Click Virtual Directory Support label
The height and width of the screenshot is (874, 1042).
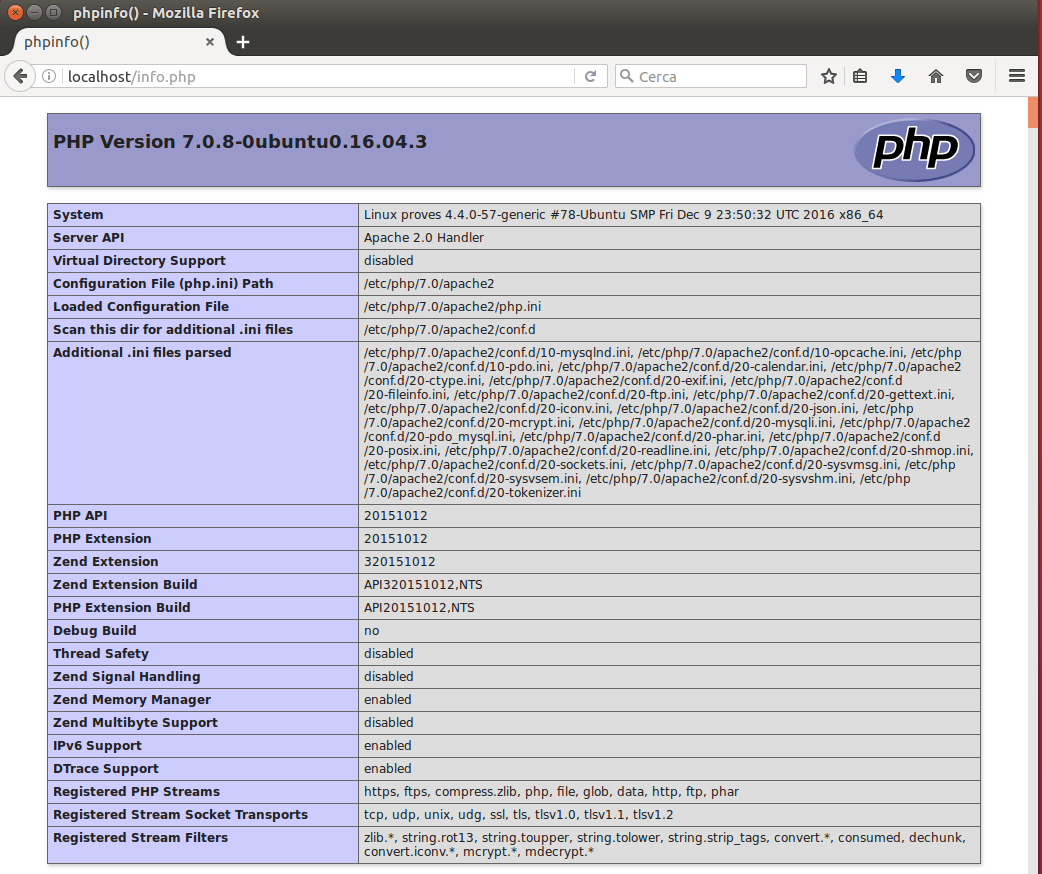(x=140, y=261)
